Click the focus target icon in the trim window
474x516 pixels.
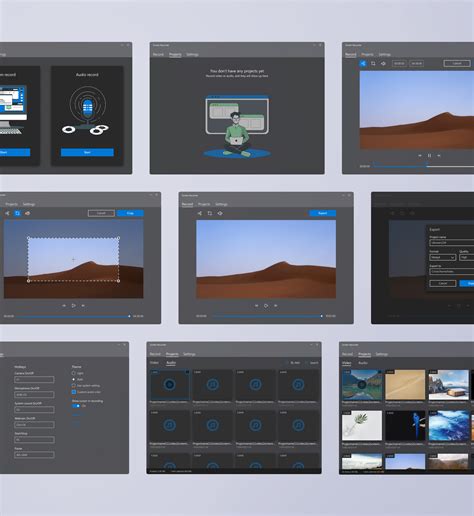[383, 63]
